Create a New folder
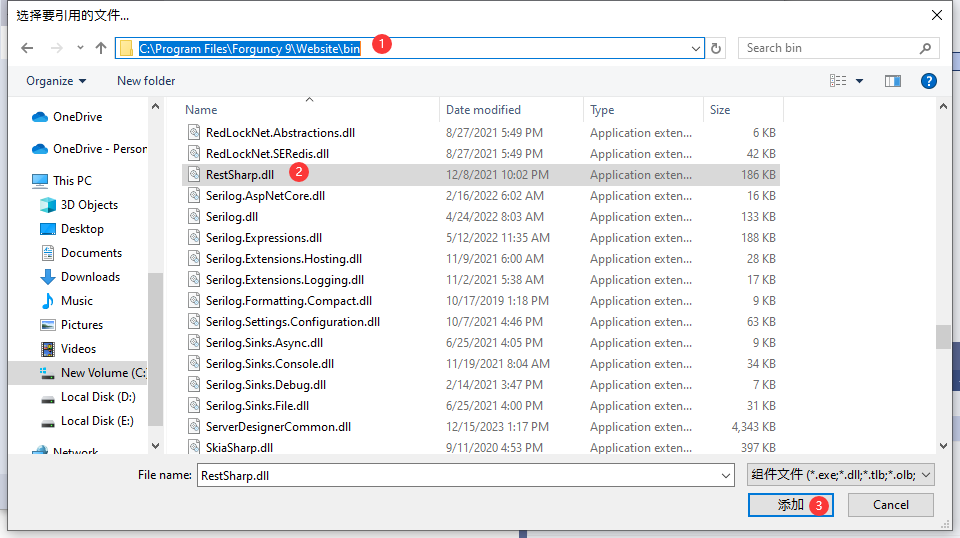The image size is (960, 538). point(146,81)
